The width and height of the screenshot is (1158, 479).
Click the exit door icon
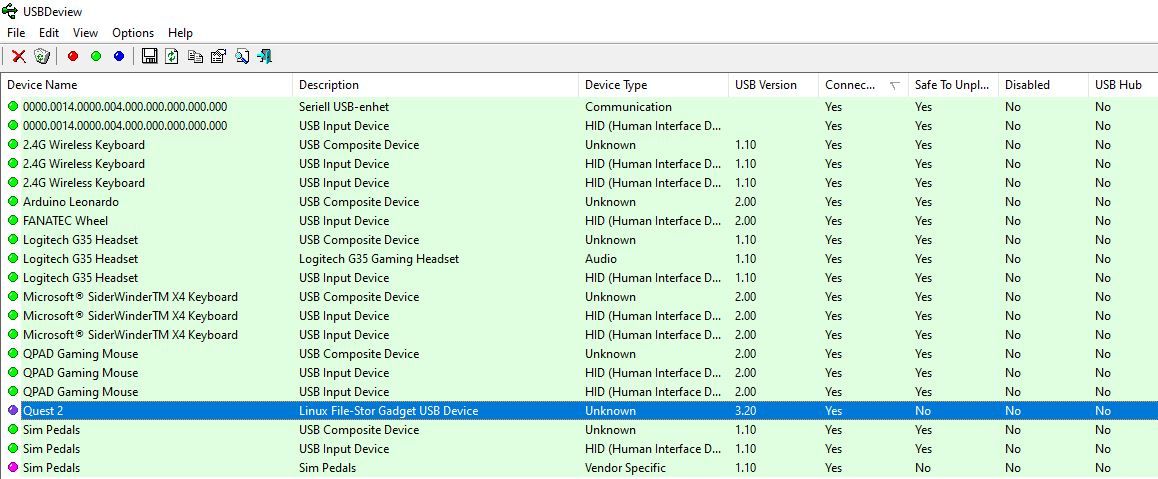265,56
